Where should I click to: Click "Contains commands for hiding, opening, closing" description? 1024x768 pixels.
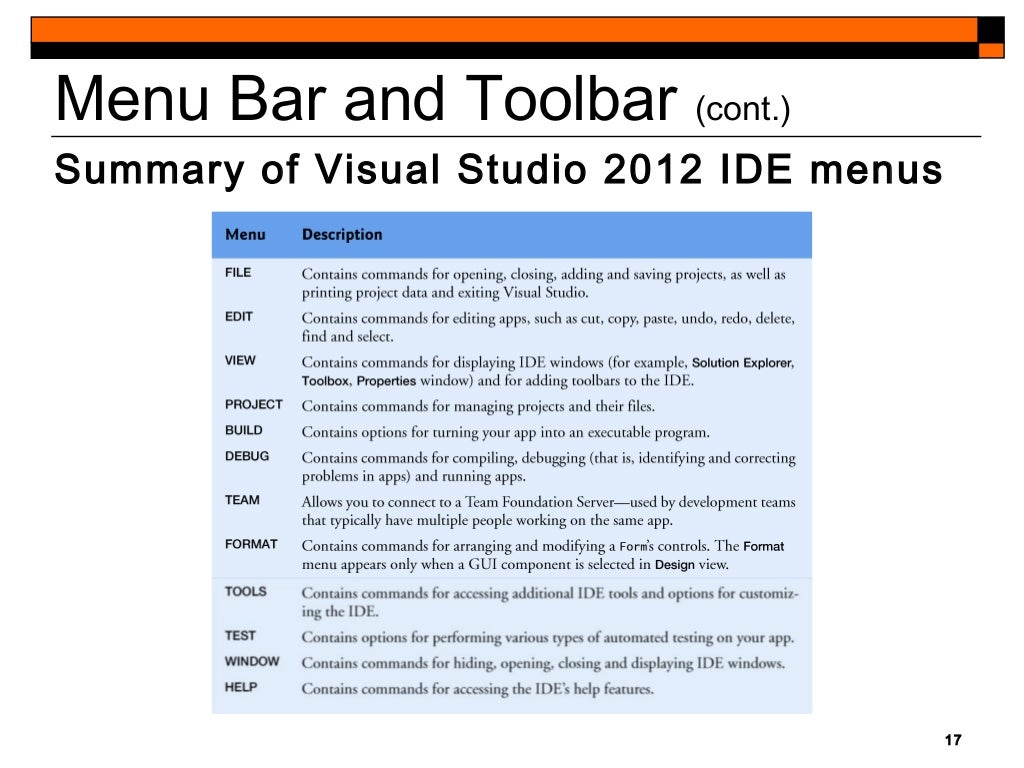coord(543,664)
